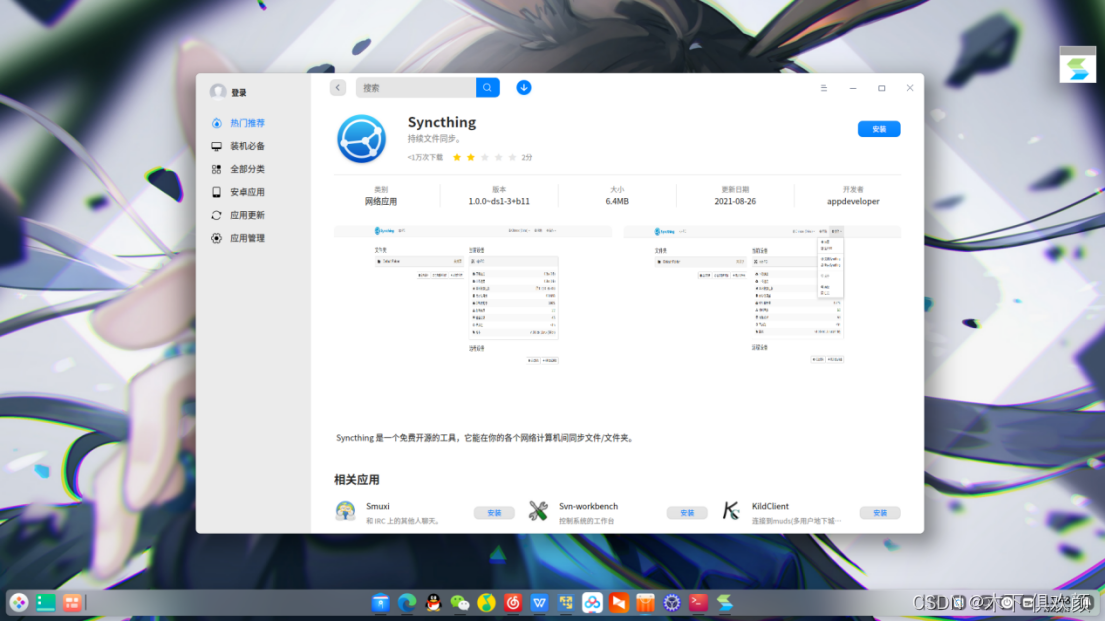Open the first Syncthing screenshot

tap(473, 296)
